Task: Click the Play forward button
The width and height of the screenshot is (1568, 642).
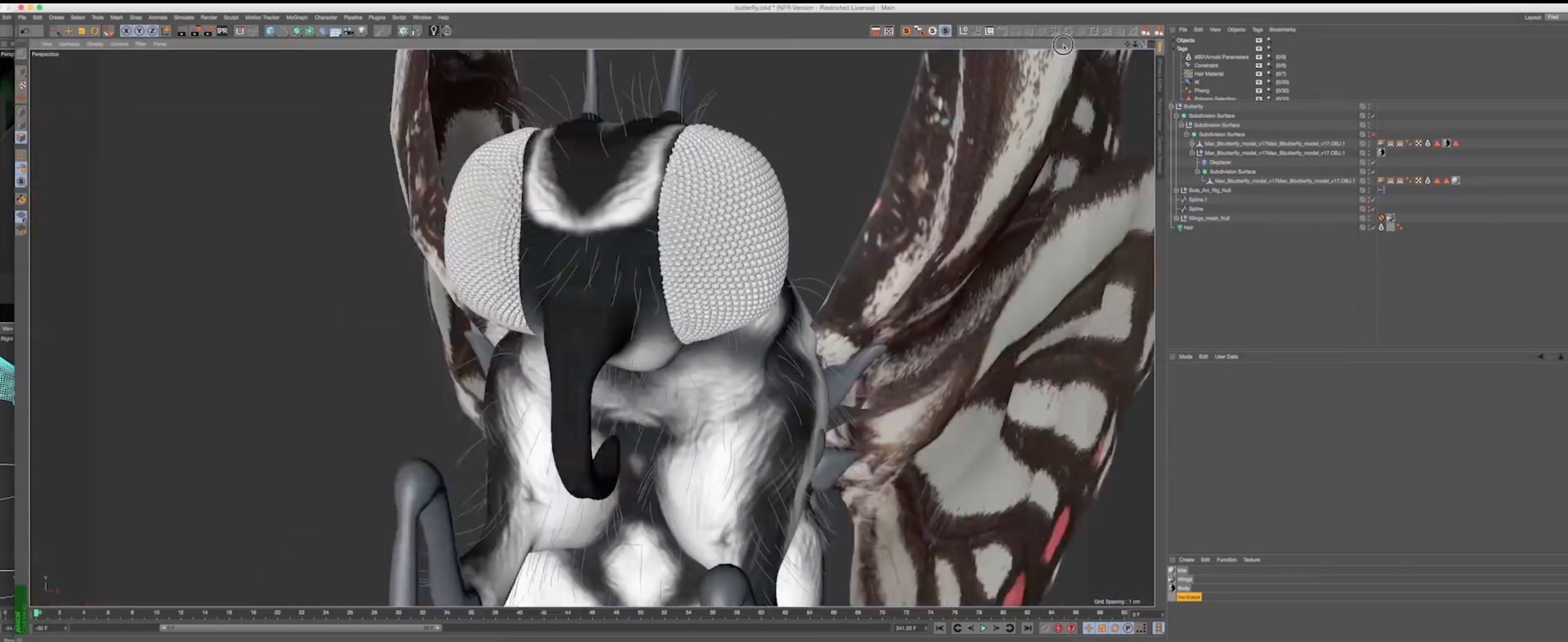Action: tap(983, 628)
